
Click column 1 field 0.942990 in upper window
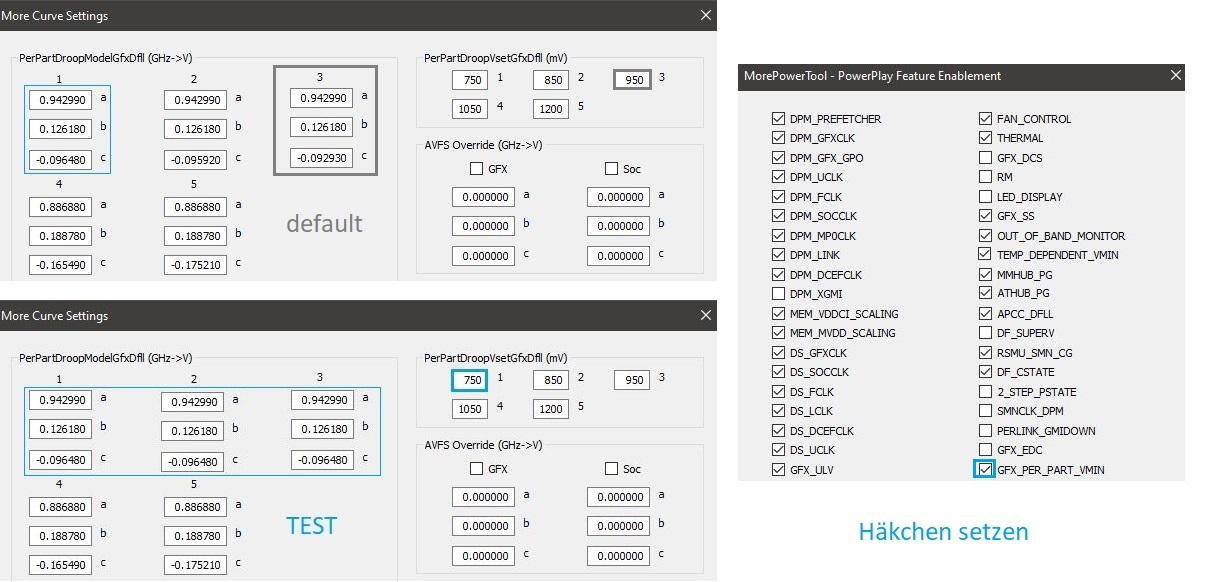coord(60,99)
